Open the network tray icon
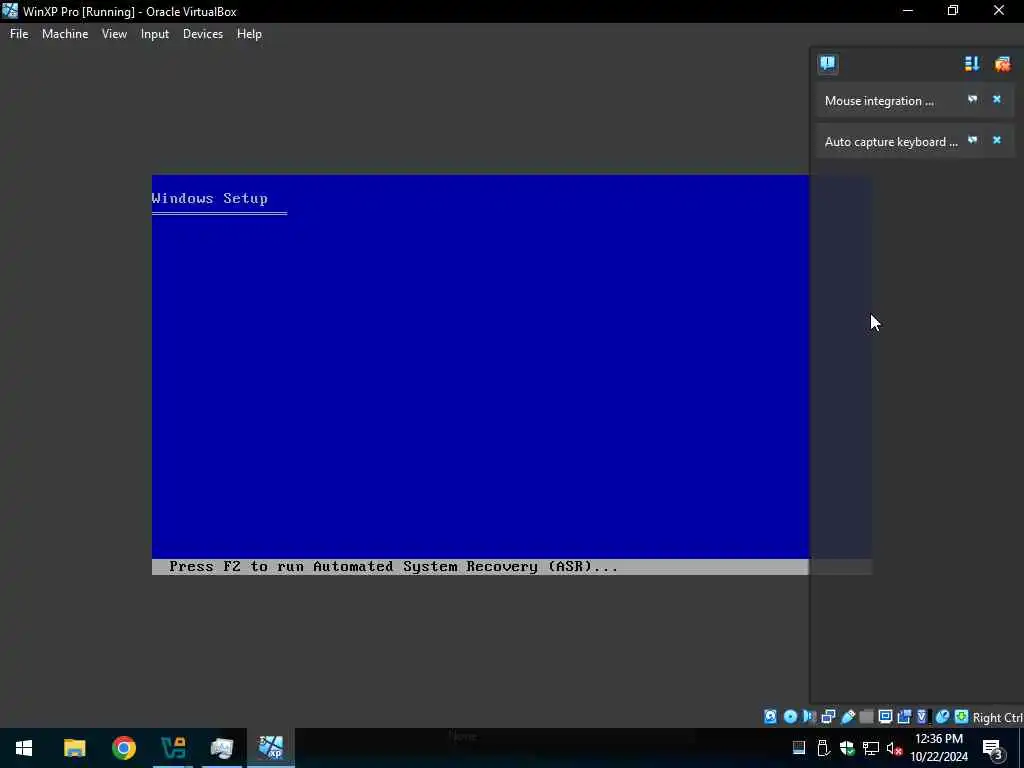Viewport: 1024px width, 768px height. tap(871, 748)
